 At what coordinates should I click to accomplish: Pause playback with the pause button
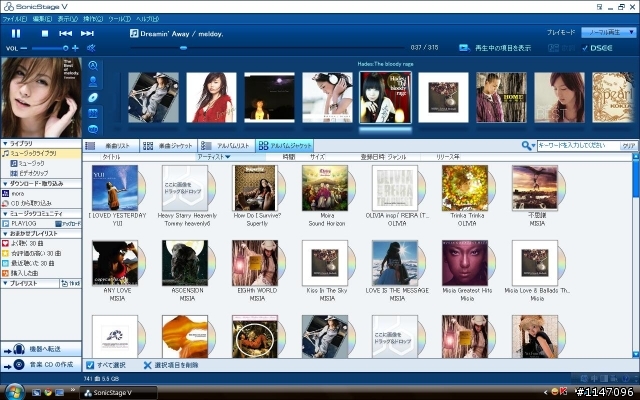click(16, 33)
